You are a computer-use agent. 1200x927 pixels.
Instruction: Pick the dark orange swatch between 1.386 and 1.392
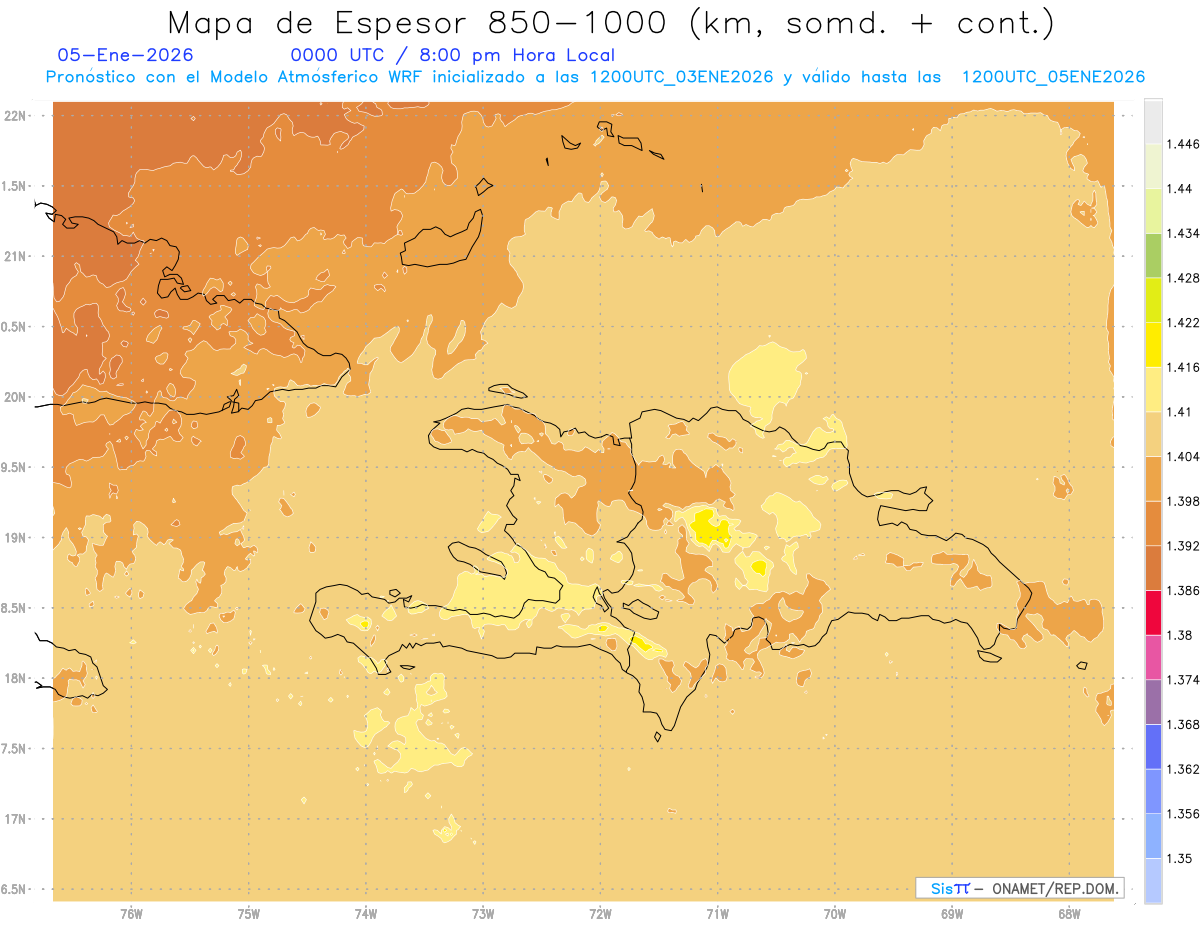click(1153, 568)
